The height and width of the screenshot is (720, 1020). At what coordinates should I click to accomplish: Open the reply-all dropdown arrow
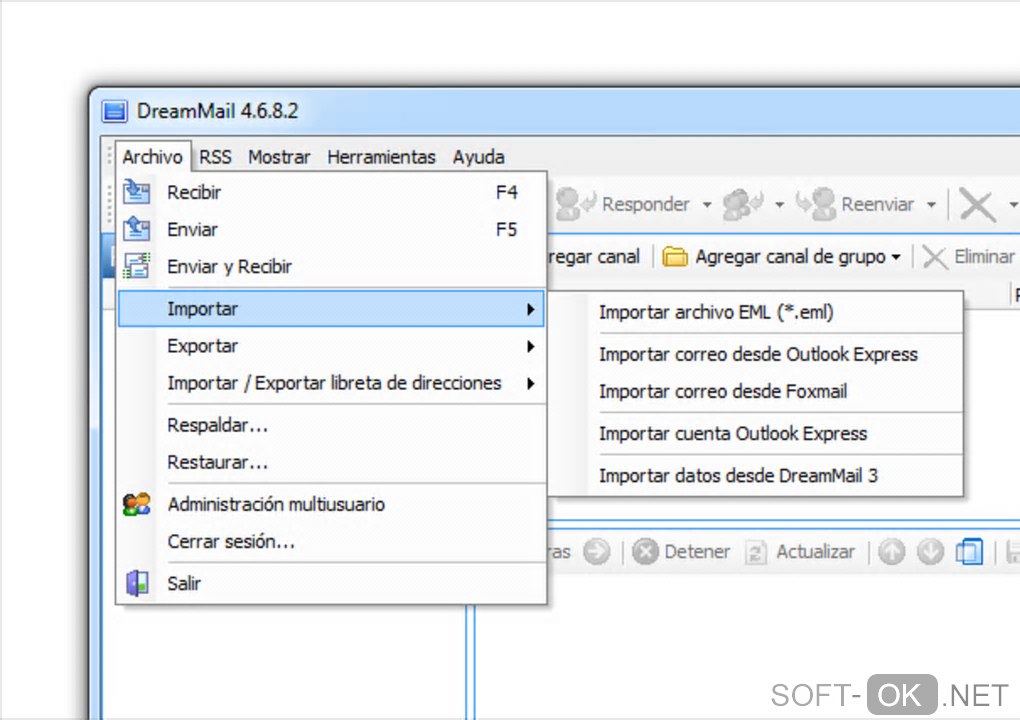[779, 205]
